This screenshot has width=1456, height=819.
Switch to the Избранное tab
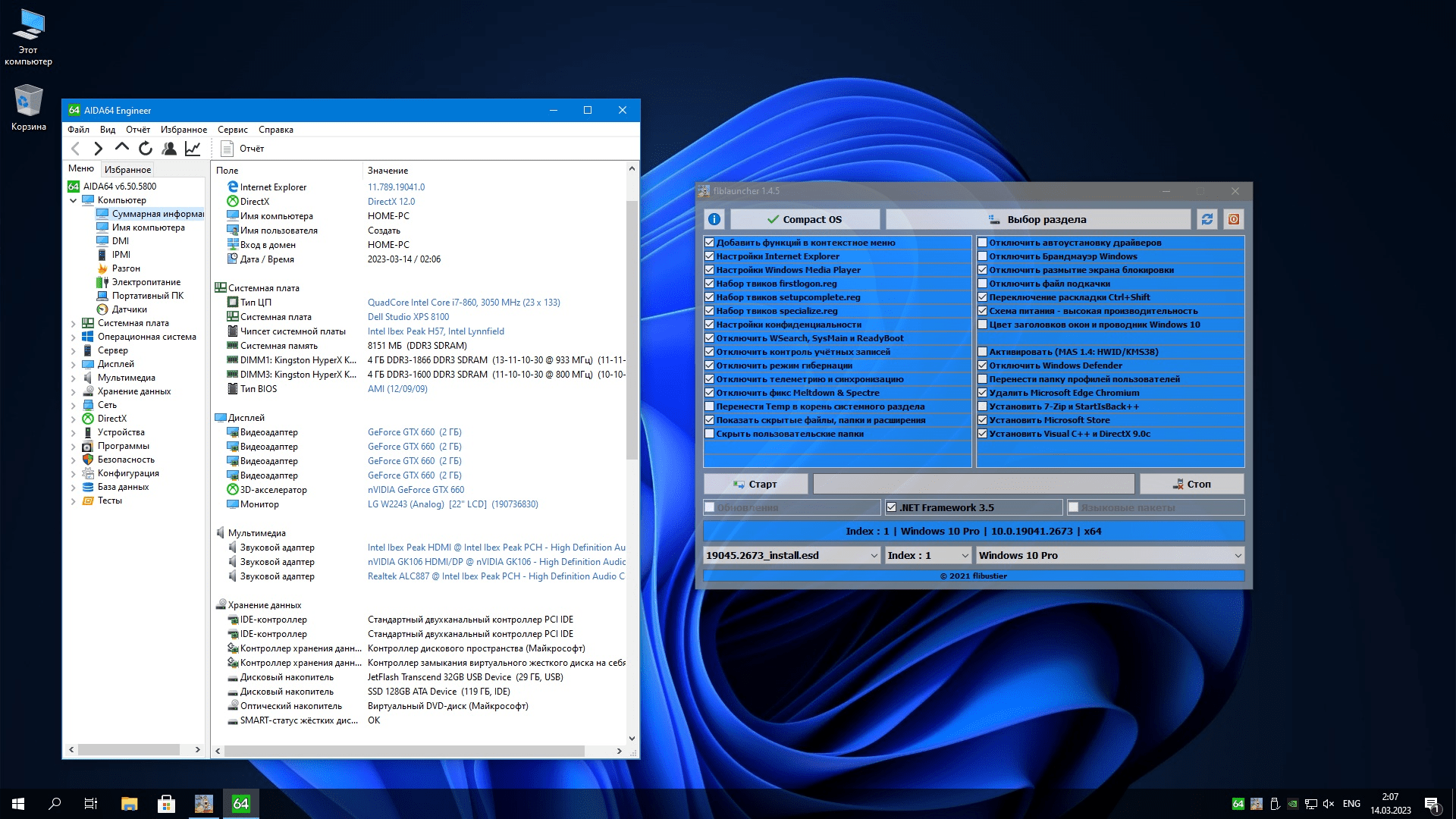tap(127, 170)
